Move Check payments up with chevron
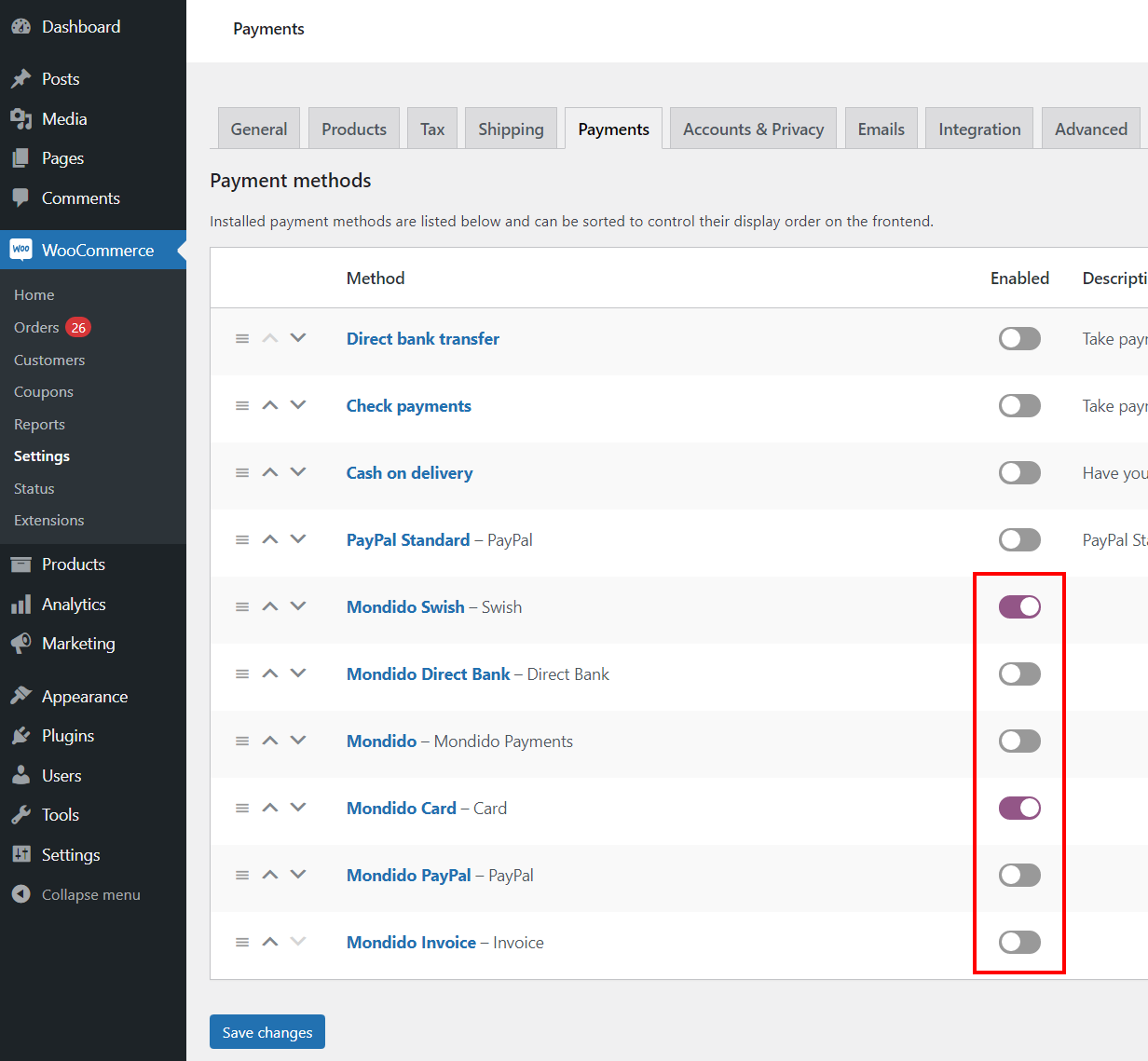1148x1061 pixels. coord(270,405)
